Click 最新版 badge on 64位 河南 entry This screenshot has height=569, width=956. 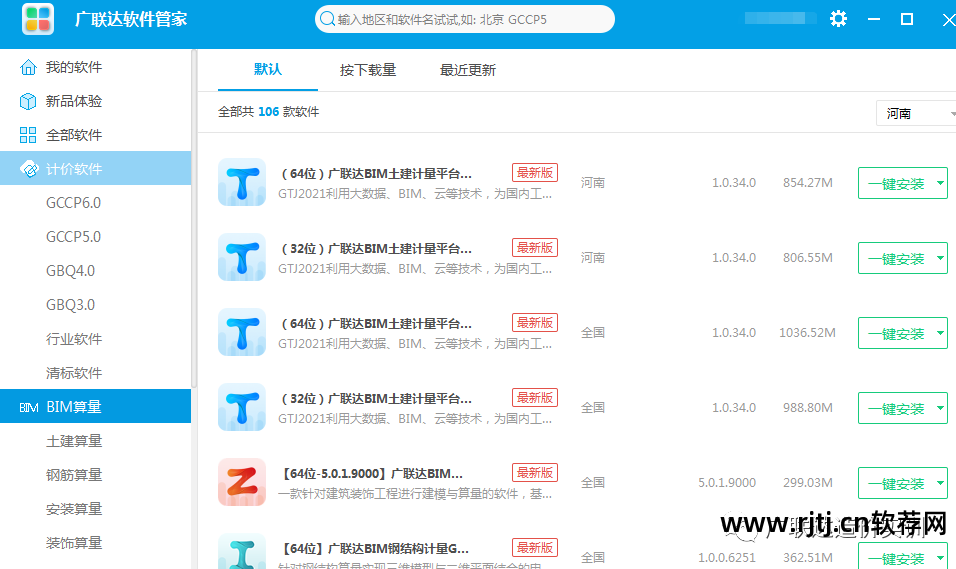coord(535,173)
